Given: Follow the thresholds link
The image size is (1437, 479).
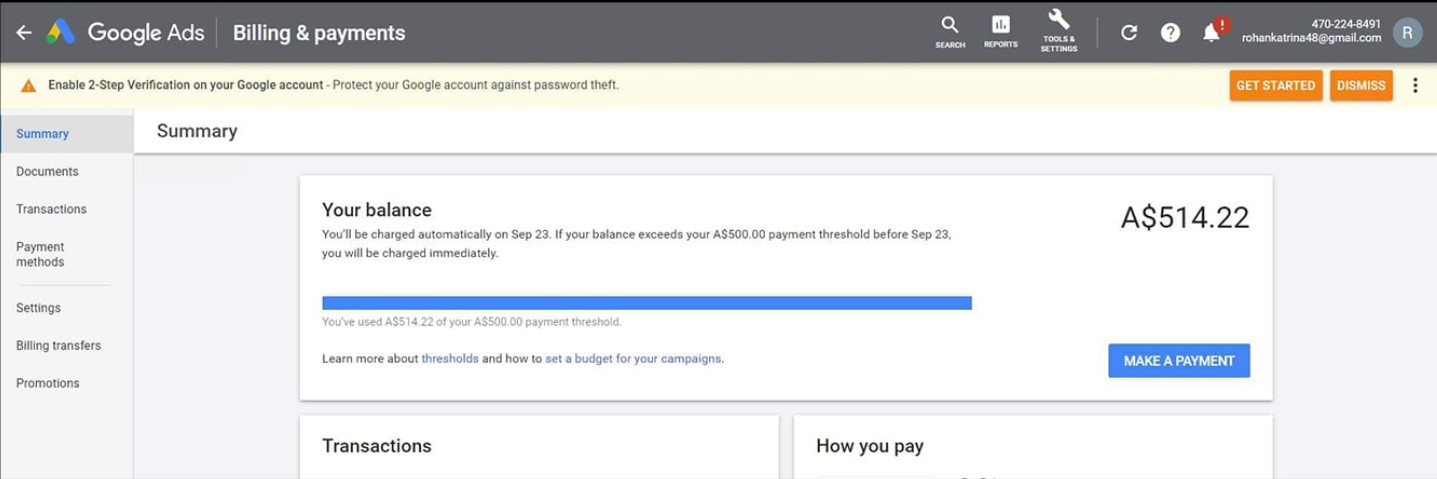Looking at the screenshot, I should [449, 359].
